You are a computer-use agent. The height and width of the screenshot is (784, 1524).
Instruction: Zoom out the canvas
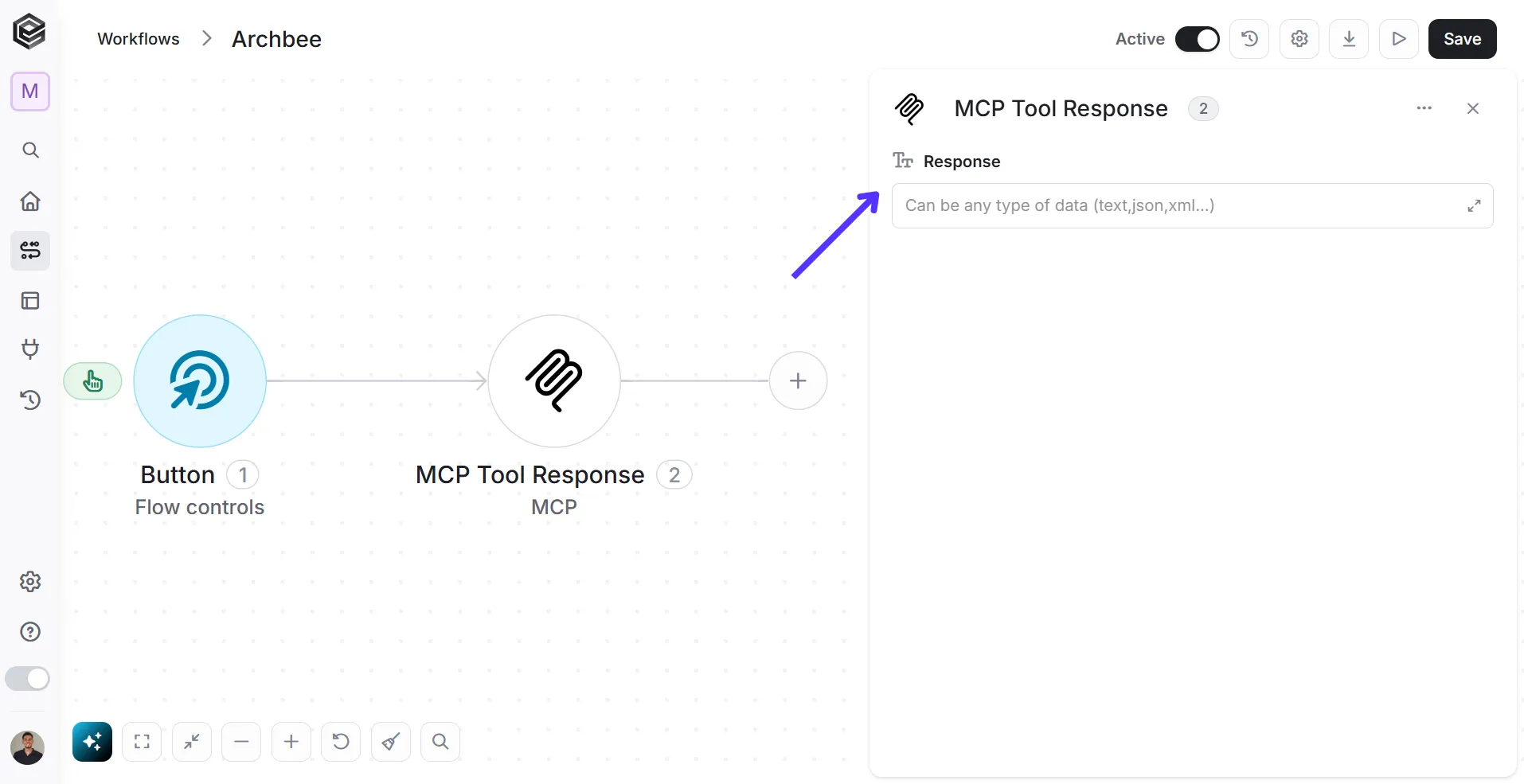(x=241, y=742)
